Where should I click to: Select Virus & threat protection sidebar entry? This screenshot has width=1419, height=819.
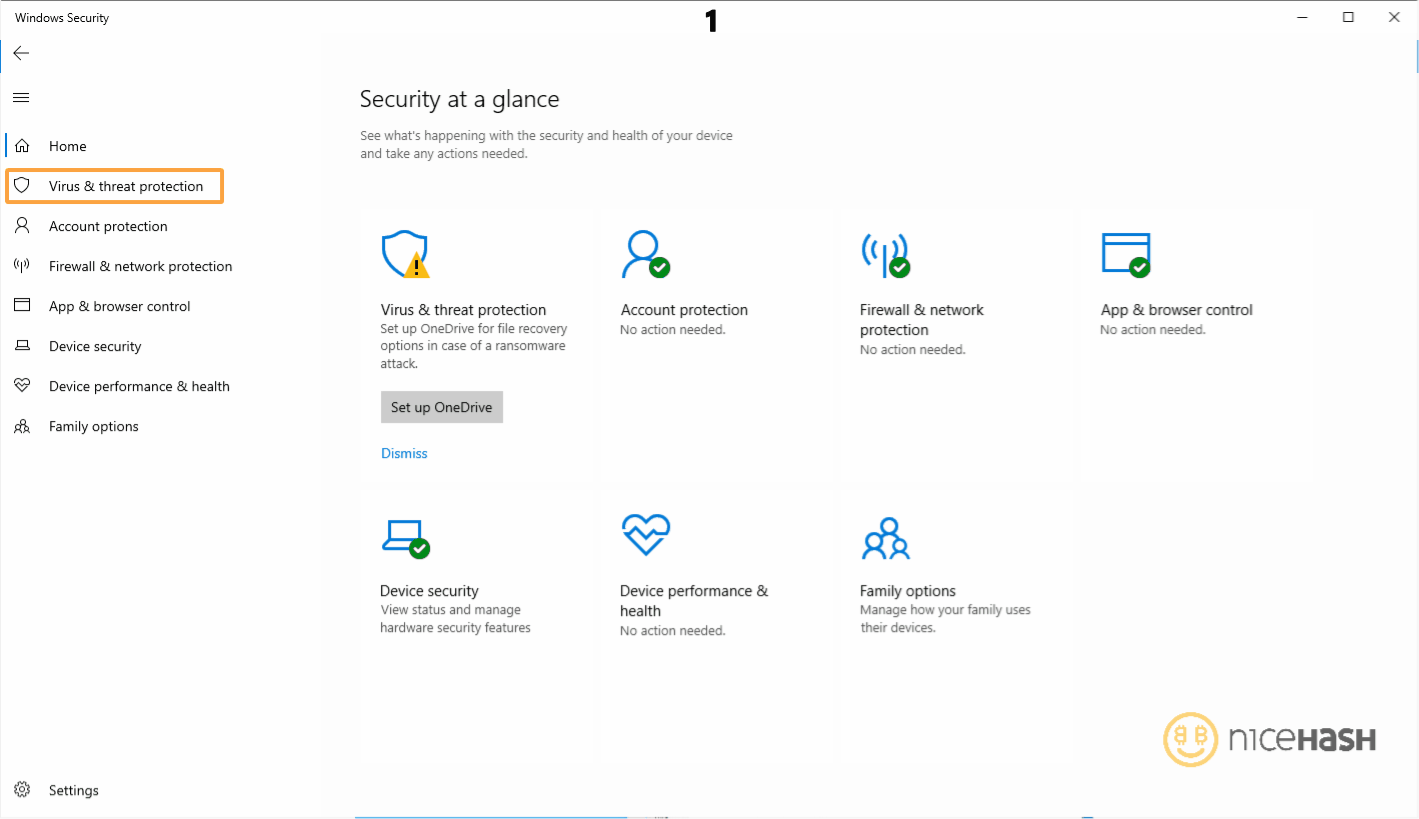115,186
